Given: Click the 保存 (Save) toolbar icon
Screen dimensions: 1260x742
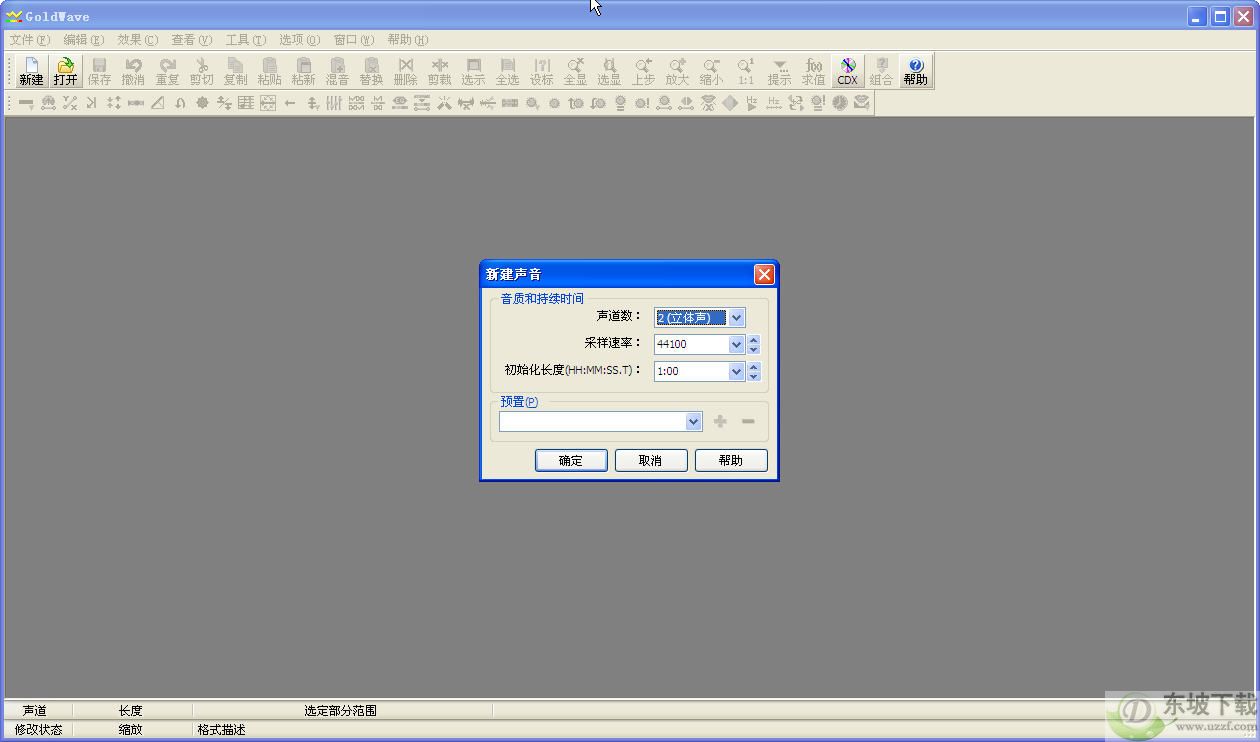Looking at the screenshot, I should [100, 71].
